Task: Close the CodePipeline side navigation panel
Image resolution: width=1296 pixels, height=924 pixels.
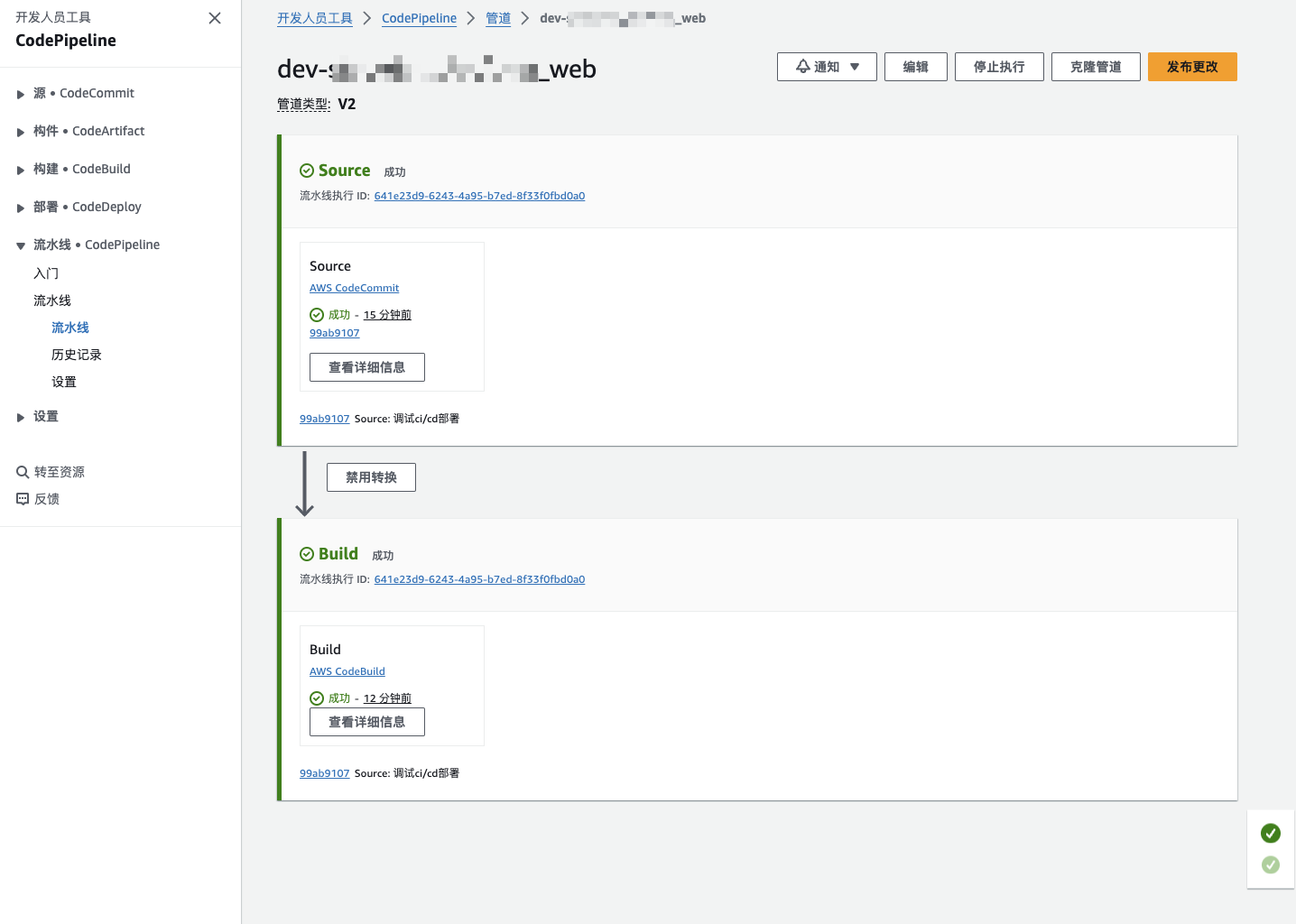Action: point(215,18)
